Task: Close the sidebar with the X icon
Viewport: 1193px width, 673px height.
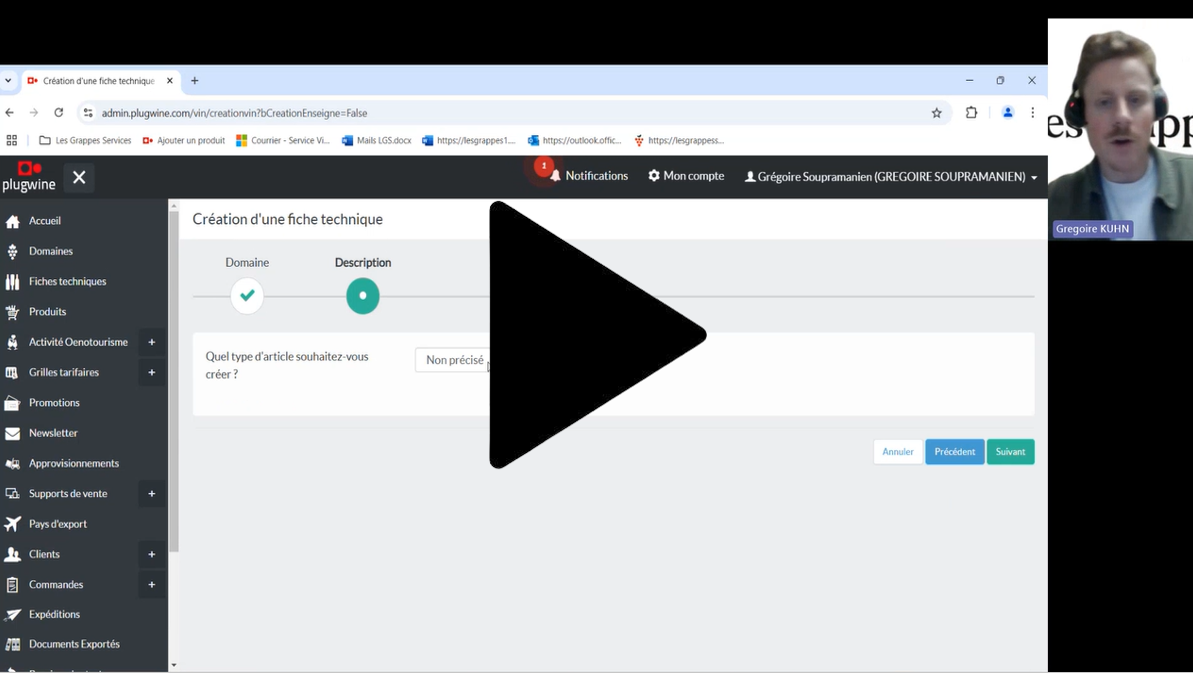Action: coord(79,178)
